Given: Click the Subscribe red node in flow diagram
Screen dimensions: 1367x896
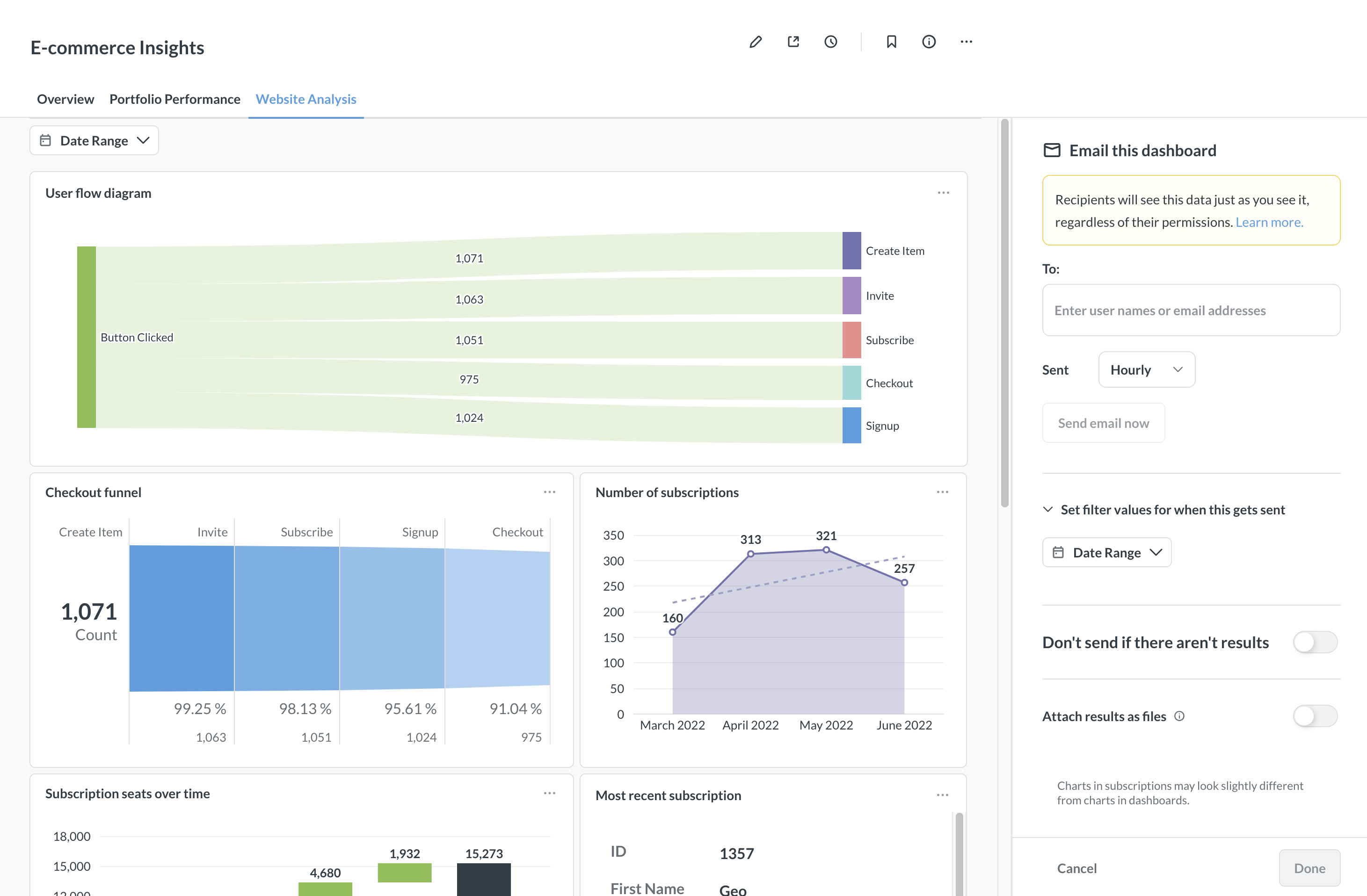Looking at the screenshot, I should (852, 340).
